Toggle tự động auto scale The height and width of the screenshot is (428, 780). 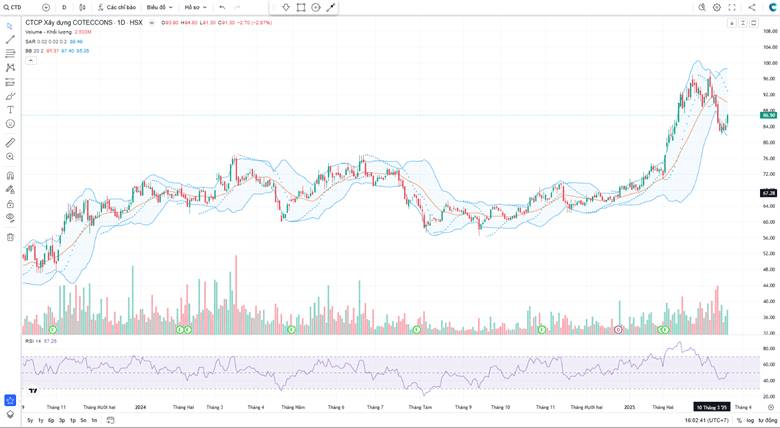(768, 421)
